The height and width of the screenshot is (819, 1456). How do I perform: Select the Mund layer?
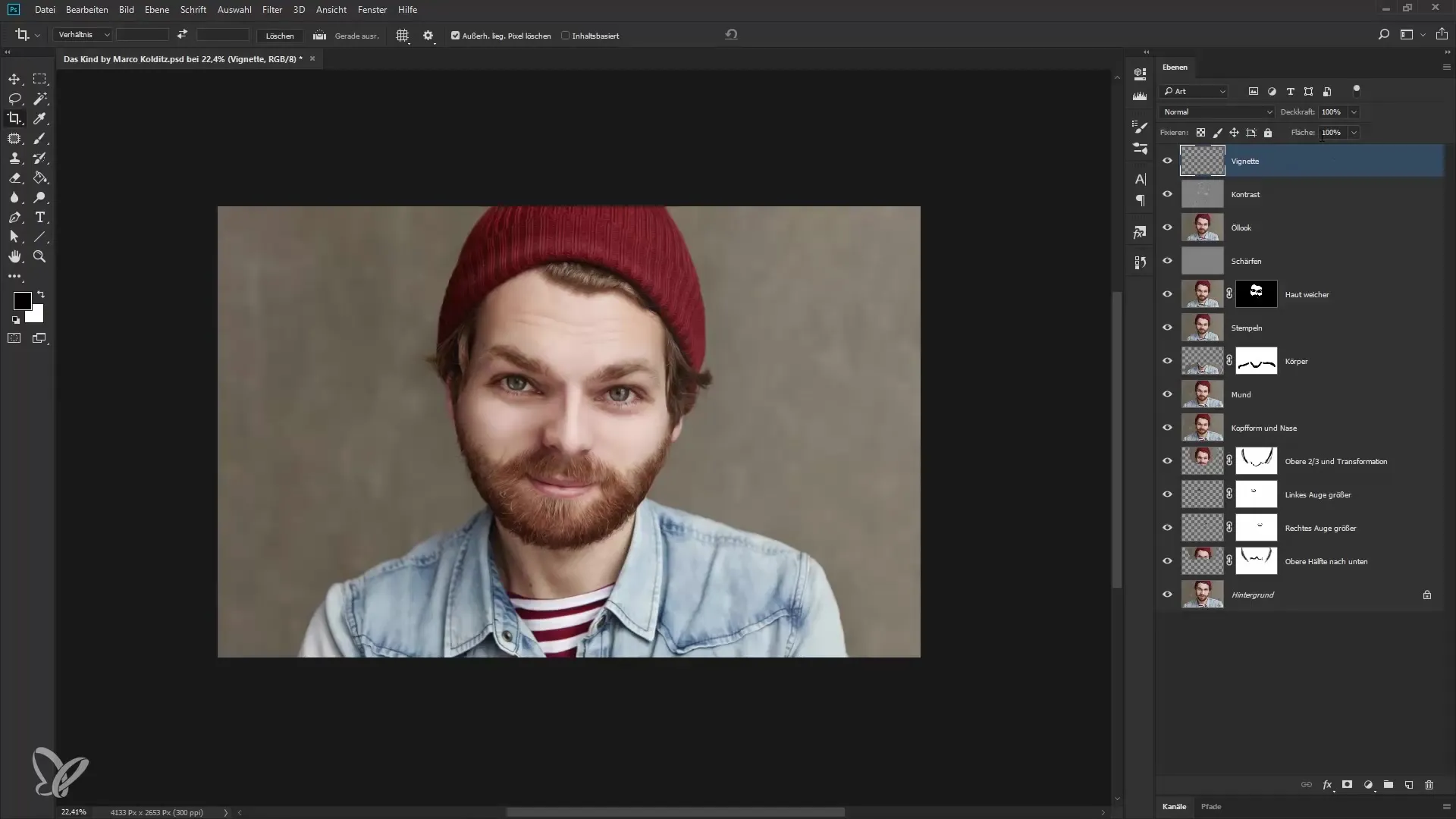point(1301,394)
